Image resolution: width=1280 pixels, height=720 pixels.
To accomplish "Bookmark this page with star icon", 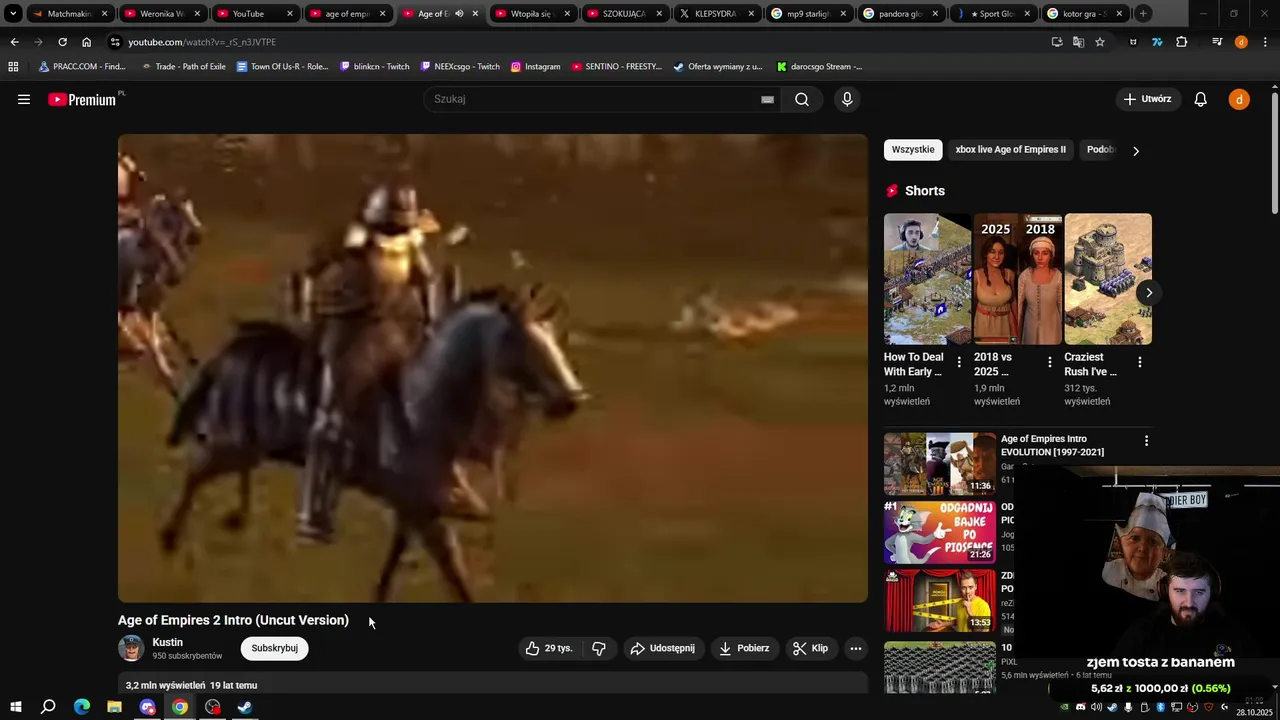I will (1100, 42).
